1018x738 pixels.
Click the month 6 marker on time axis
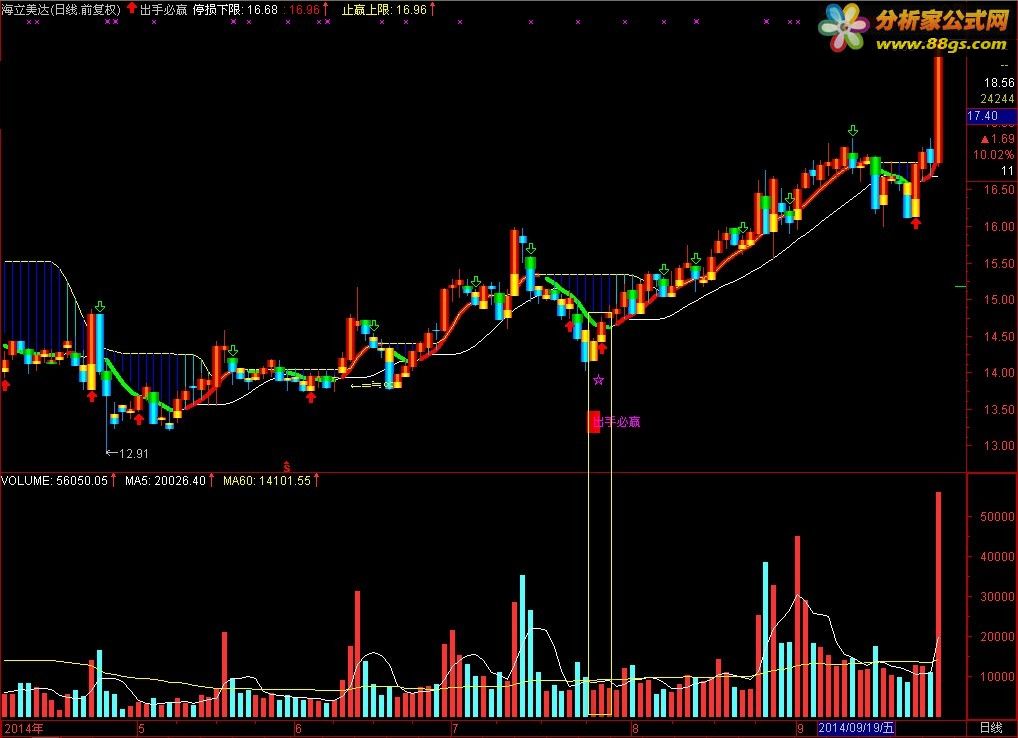pos(299,729)
